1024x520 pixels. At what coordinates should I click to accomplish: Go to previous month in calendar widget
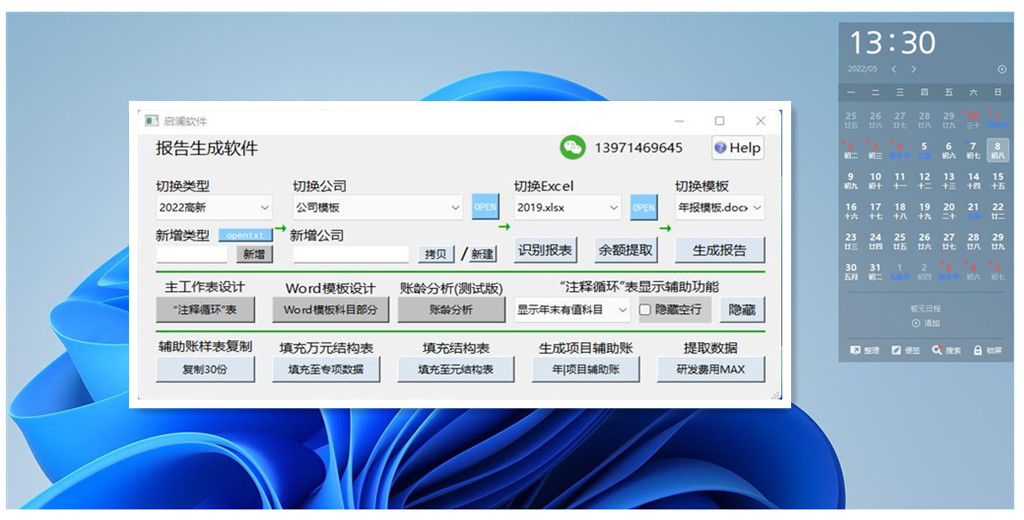point(894,69)
